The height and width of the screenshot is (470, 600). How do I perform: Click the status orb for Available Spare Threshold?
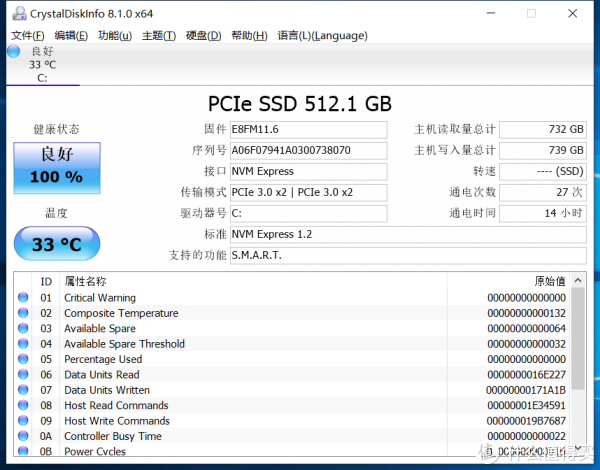pyautogui.click(x=23, y=343)
